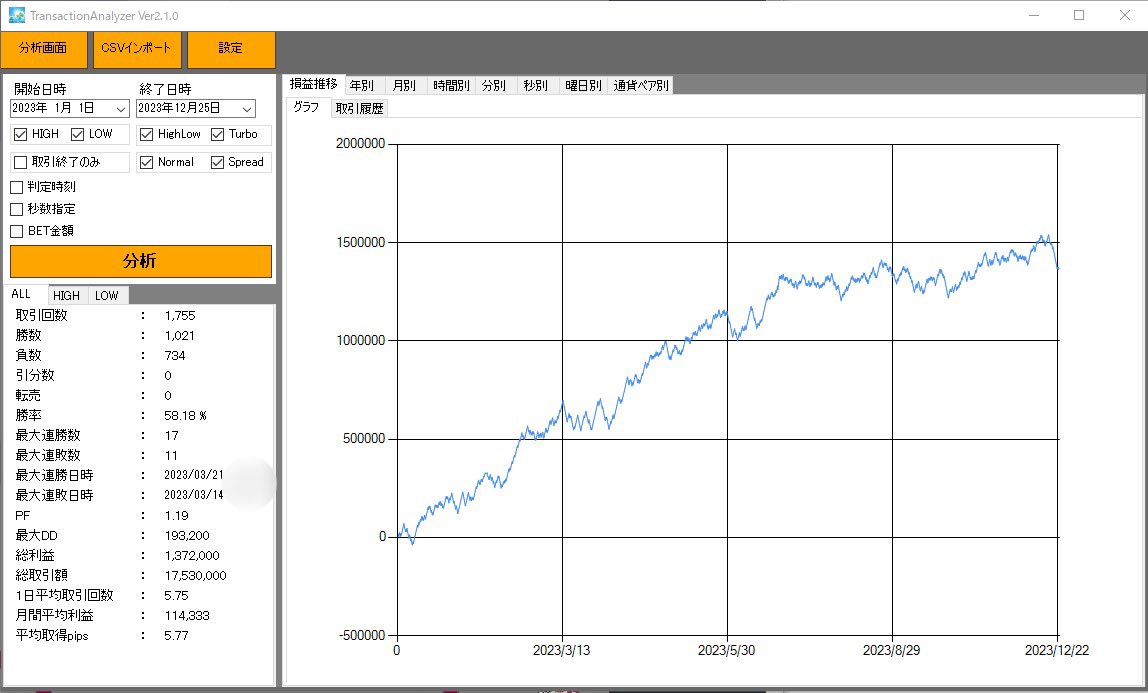Click the 負数 value 734
The image size is (1148, 693).
(x=175, y=356)
